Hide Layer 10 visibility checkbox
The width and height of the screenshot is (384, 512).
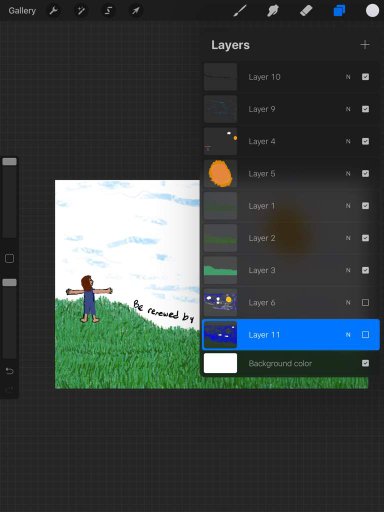(x=365, y=77)
